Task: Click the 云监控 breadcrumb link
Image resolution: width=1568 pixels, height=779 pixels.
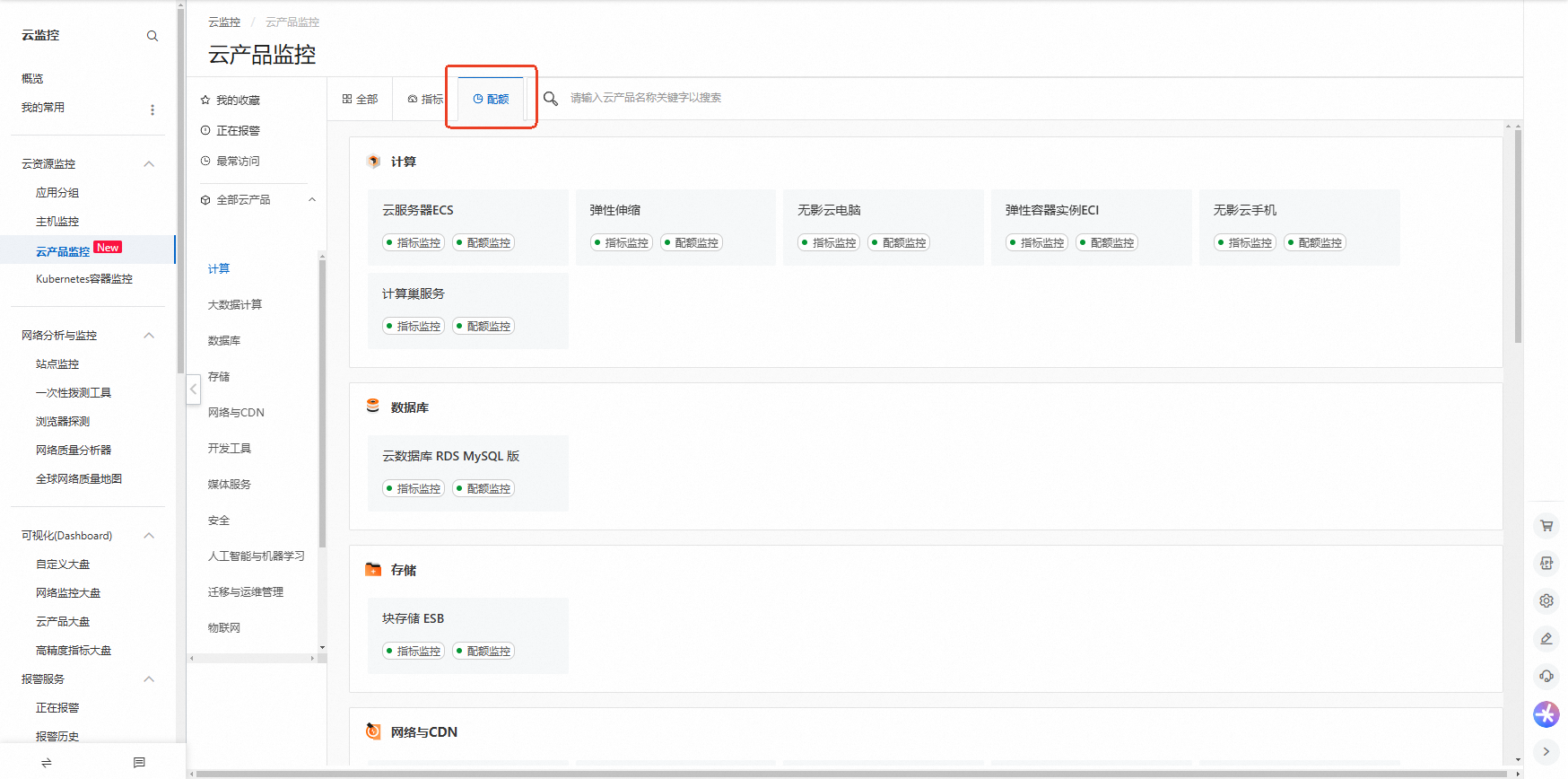Action: tap(224, 22)
